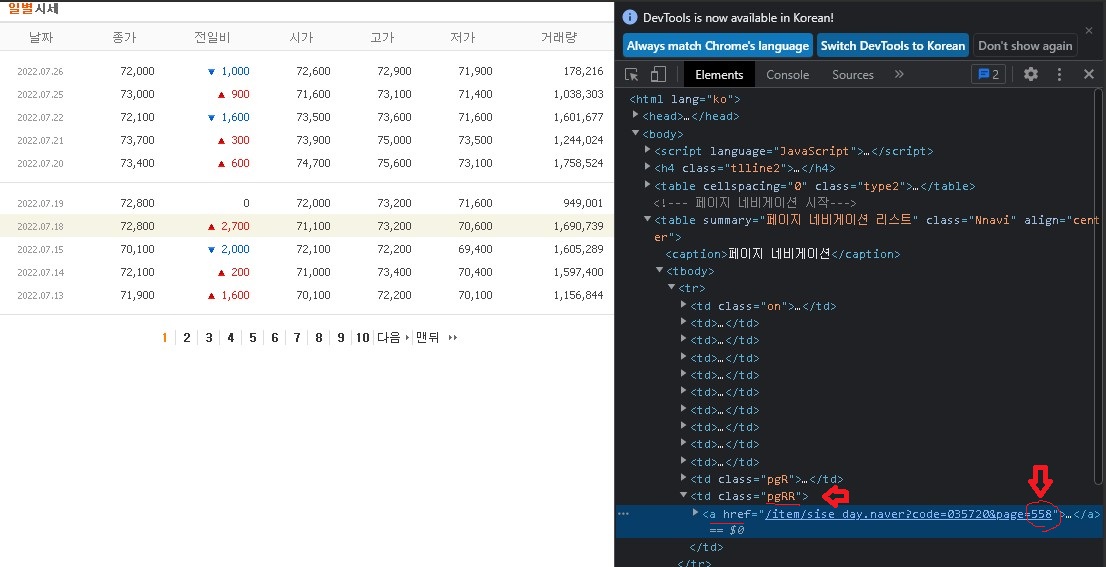Click volume value 1,038,303
Viewport: 1106px width, 567px height.
coord(578,94)
